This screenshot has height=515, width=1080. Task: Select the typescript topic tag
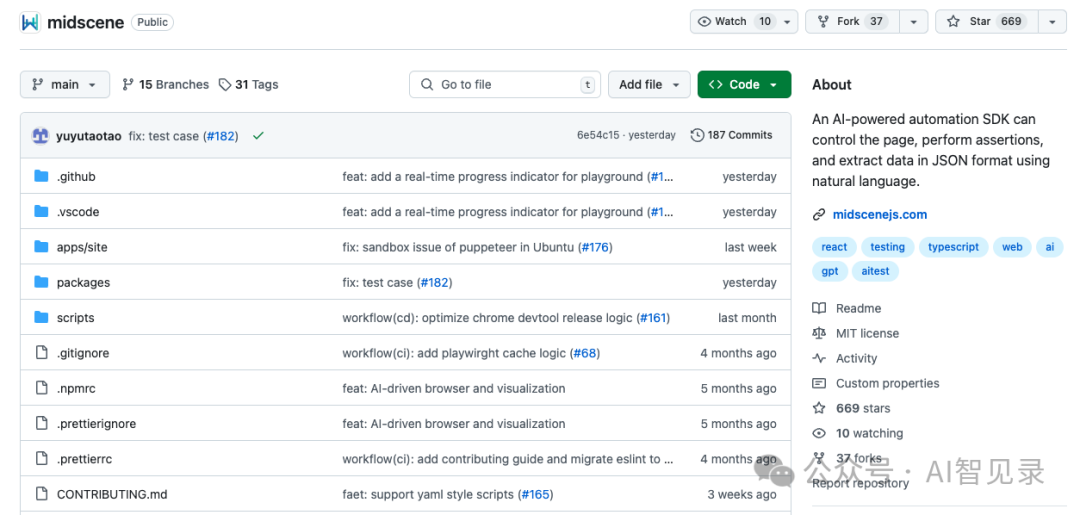click(x=952, y=247)
